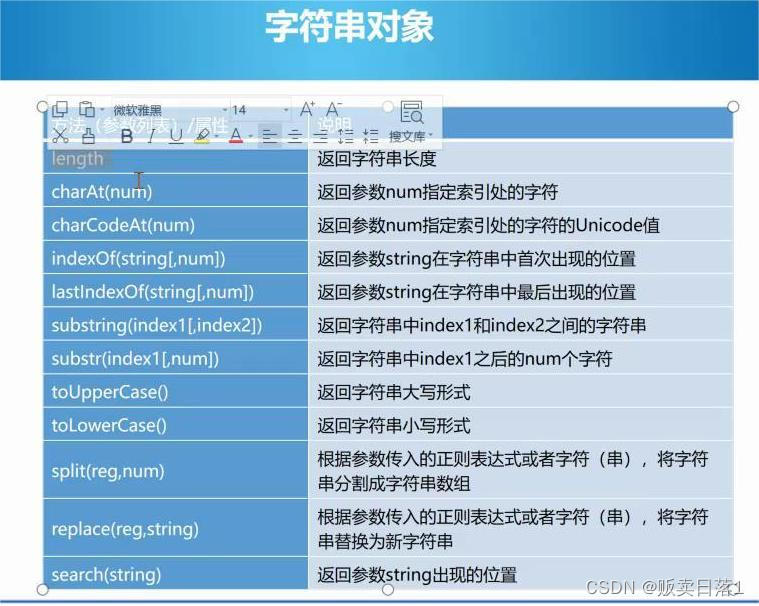Toggle Bold formatting
The width and height of the screenshot is (759, 606).
point(127,136)
